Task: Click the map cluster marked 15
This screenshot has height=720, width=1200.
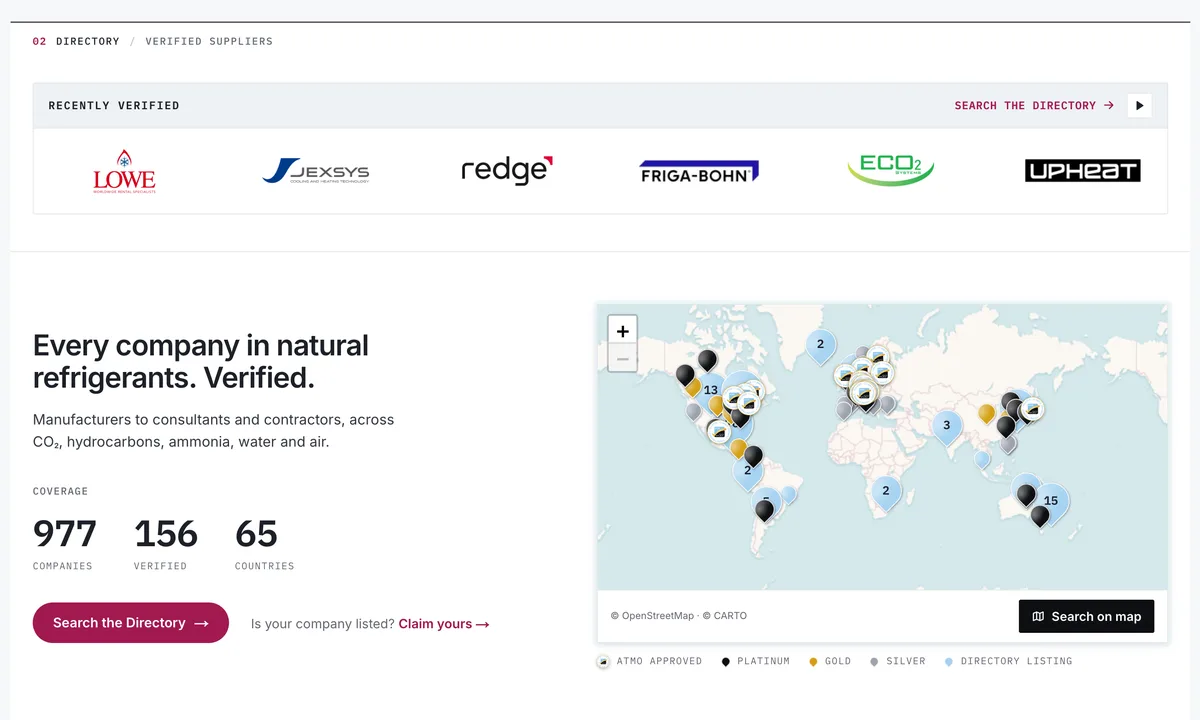Action: pos(1051,503)
